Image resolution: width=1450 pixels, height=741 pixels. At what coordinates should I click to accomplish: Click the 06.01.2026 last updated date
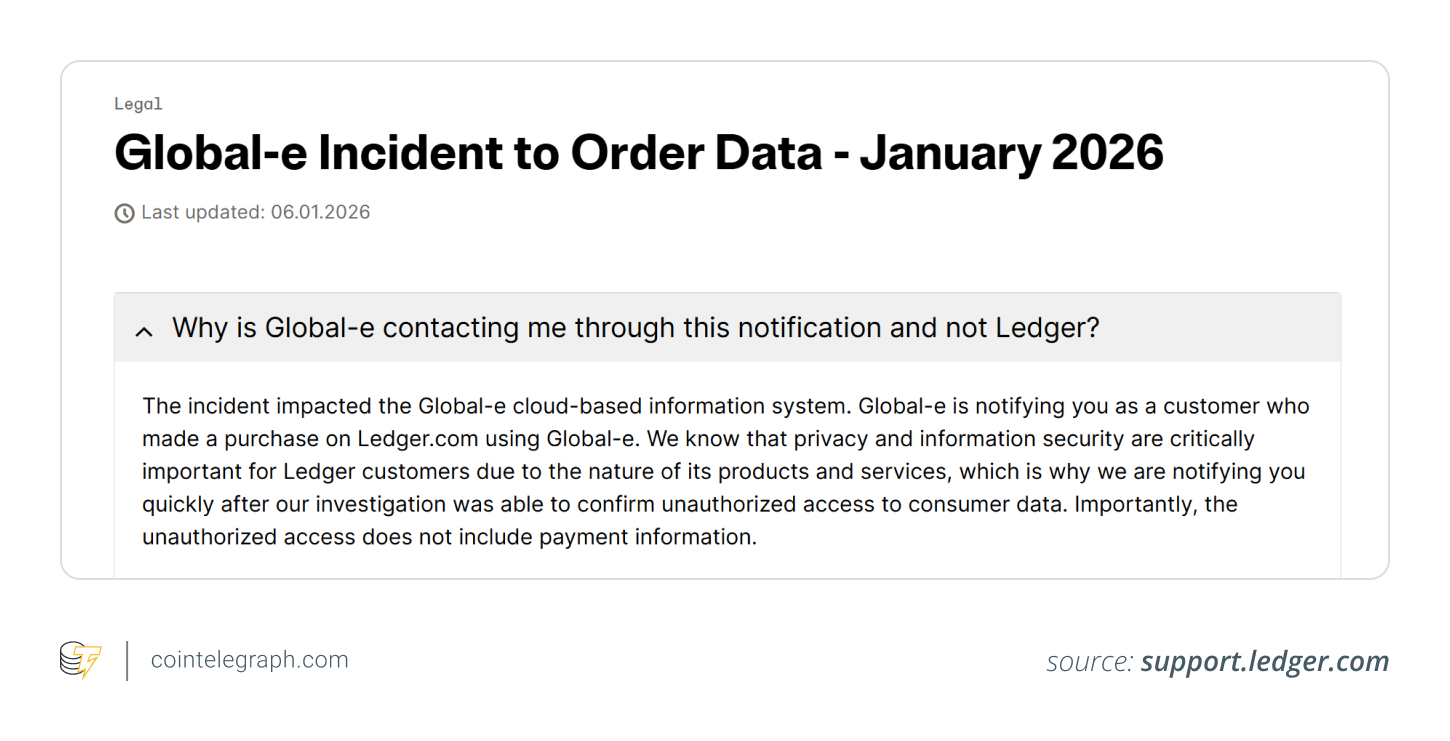[320, 212]
